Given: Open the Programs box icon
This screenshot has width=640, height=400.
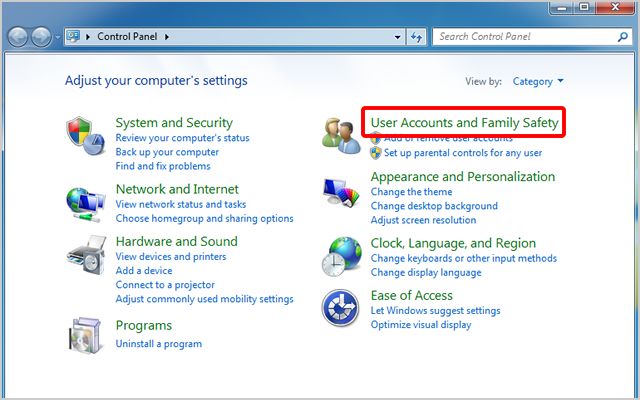Looking at the screenshot, I should [x=83, y=335].
